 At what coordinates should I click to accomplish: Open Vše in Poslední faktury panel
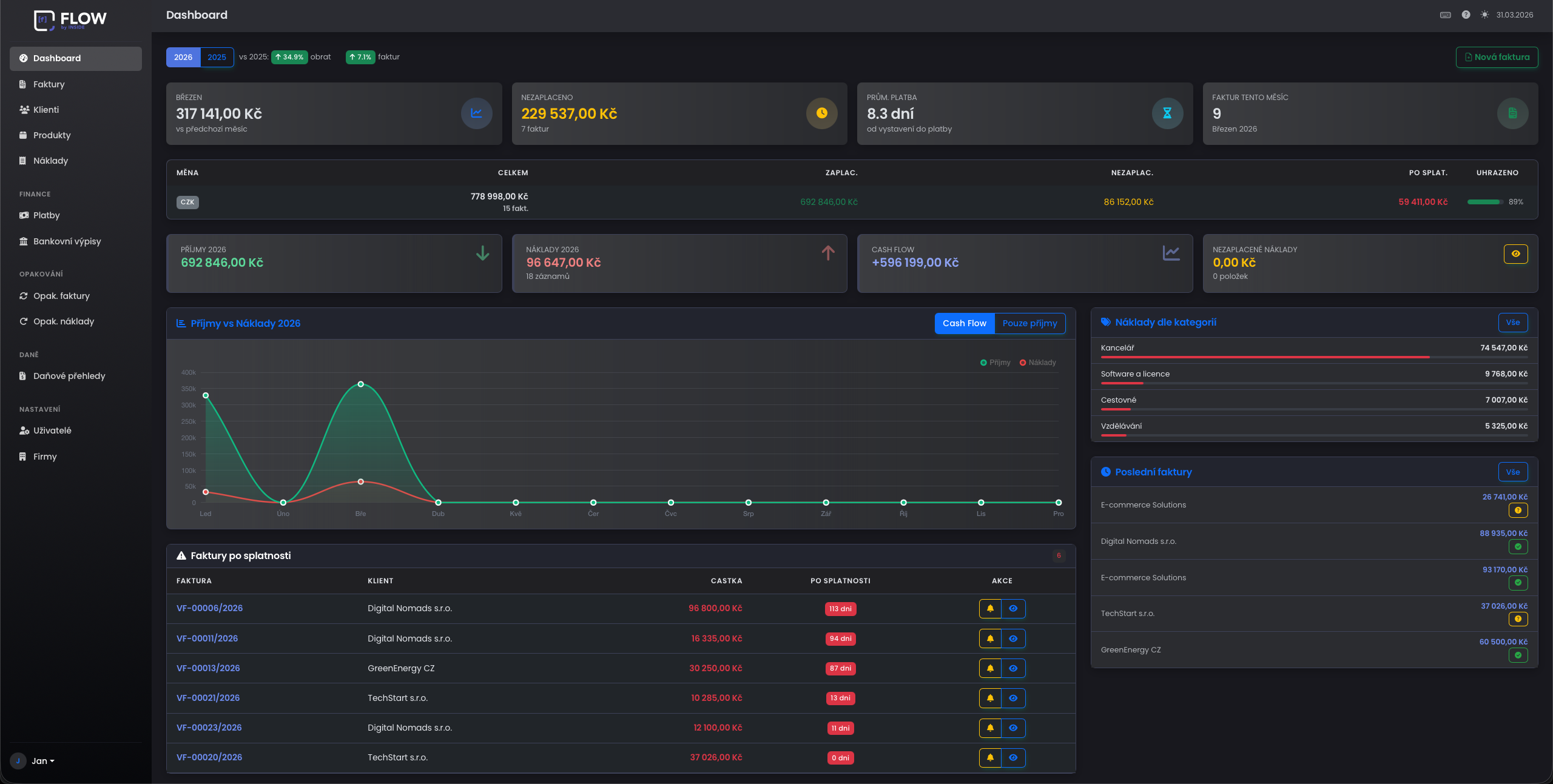1512,472
